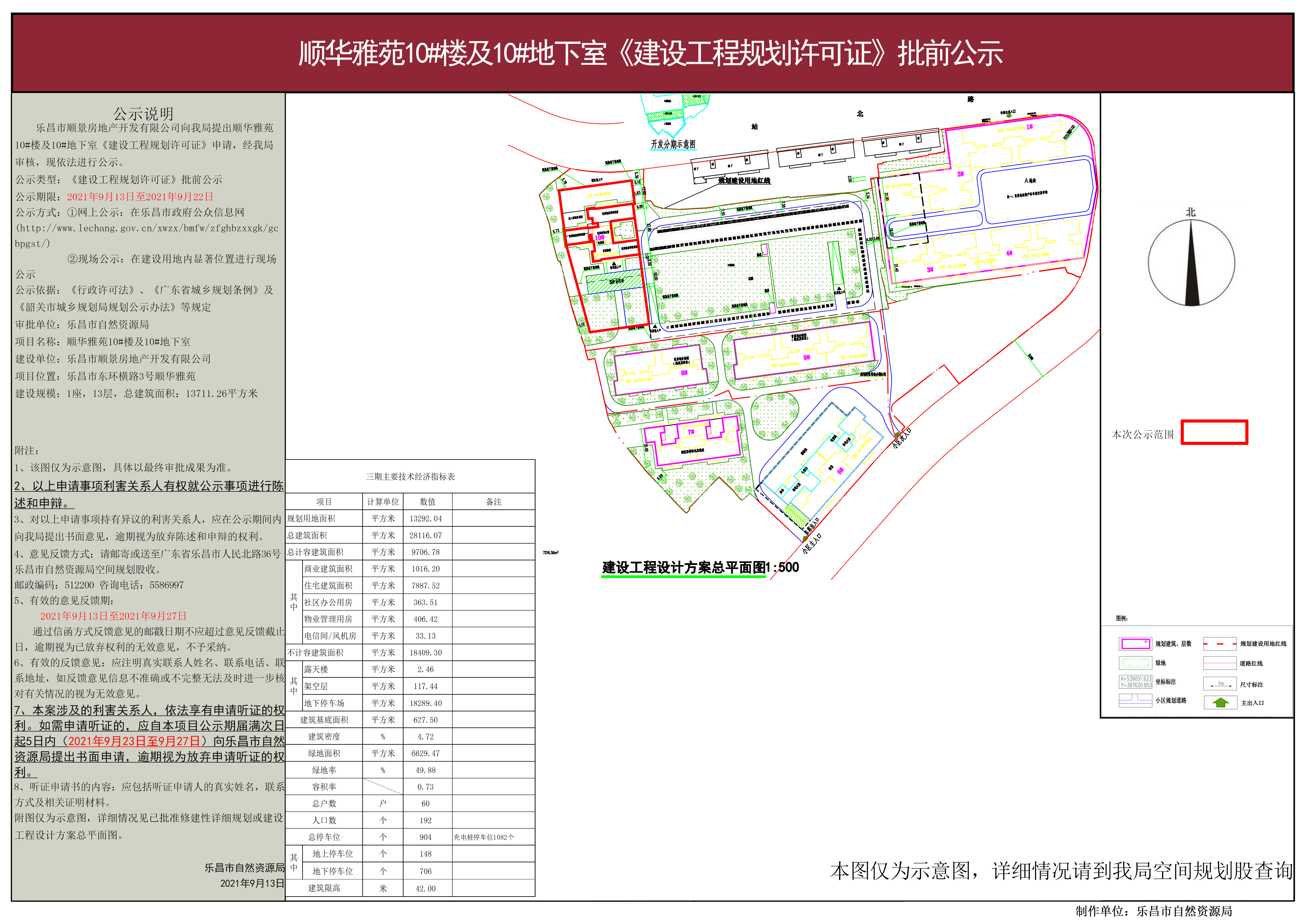The height and width of the screenshot is (924, 1306).
Task: Click the road red line (道路红线) legend symbol
Action: click(x=1219, y=663)
